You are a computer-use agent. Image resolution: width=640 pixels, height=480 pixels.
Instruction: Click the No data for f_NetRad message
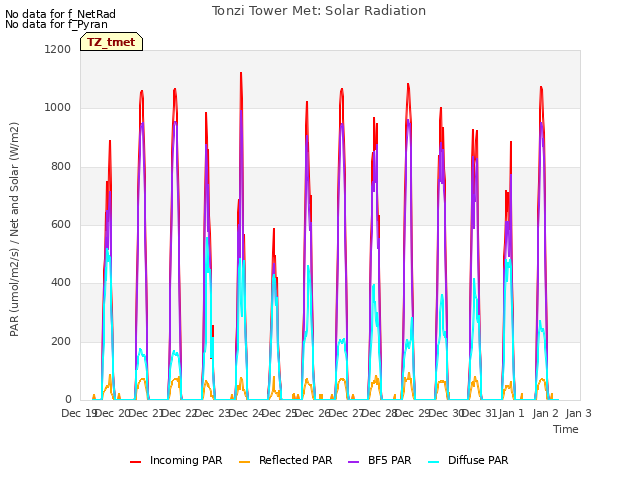[x=60, y=14]
